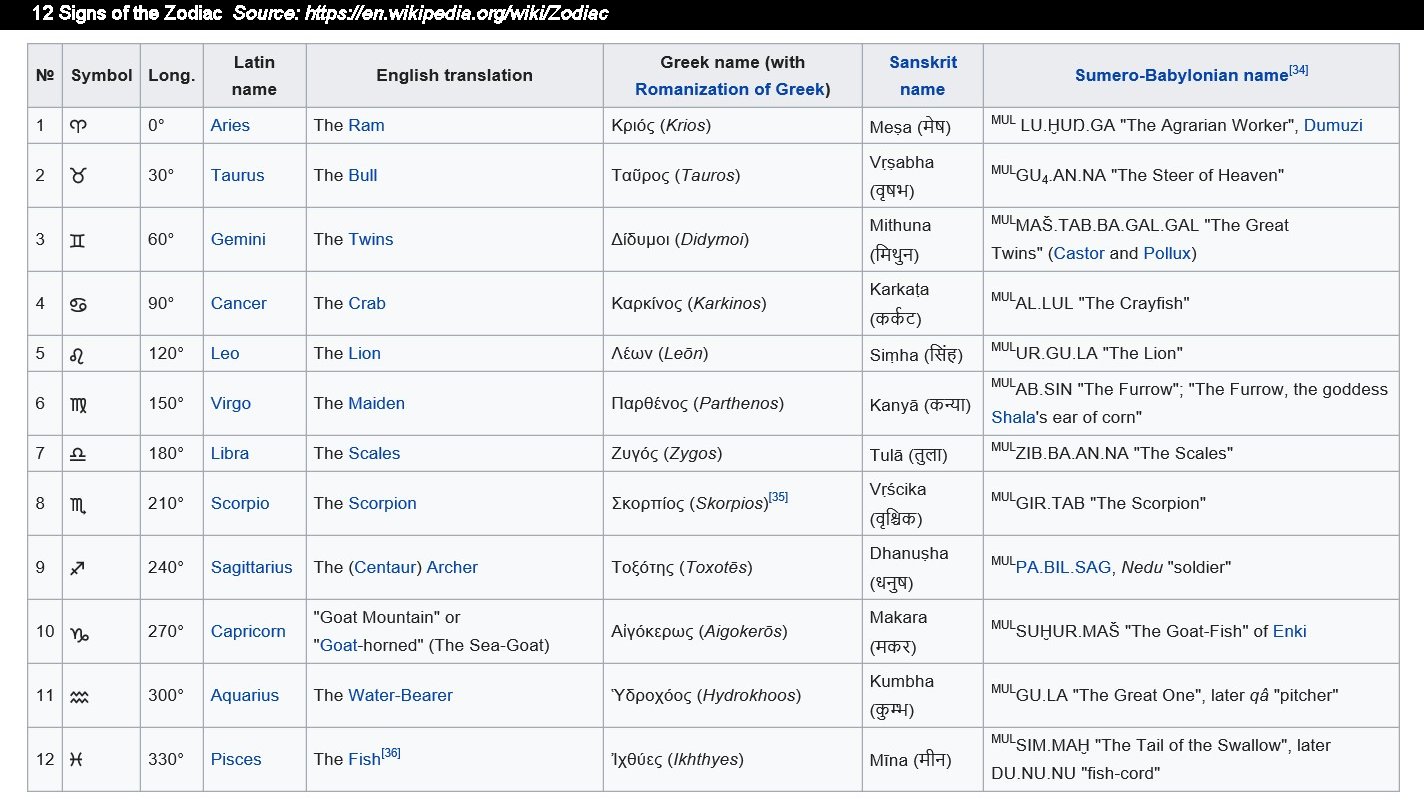Viewport: 1424px width, 804px height.
Task: Select the Libra zodiac symbol glyph
Action: coord(77,453)
